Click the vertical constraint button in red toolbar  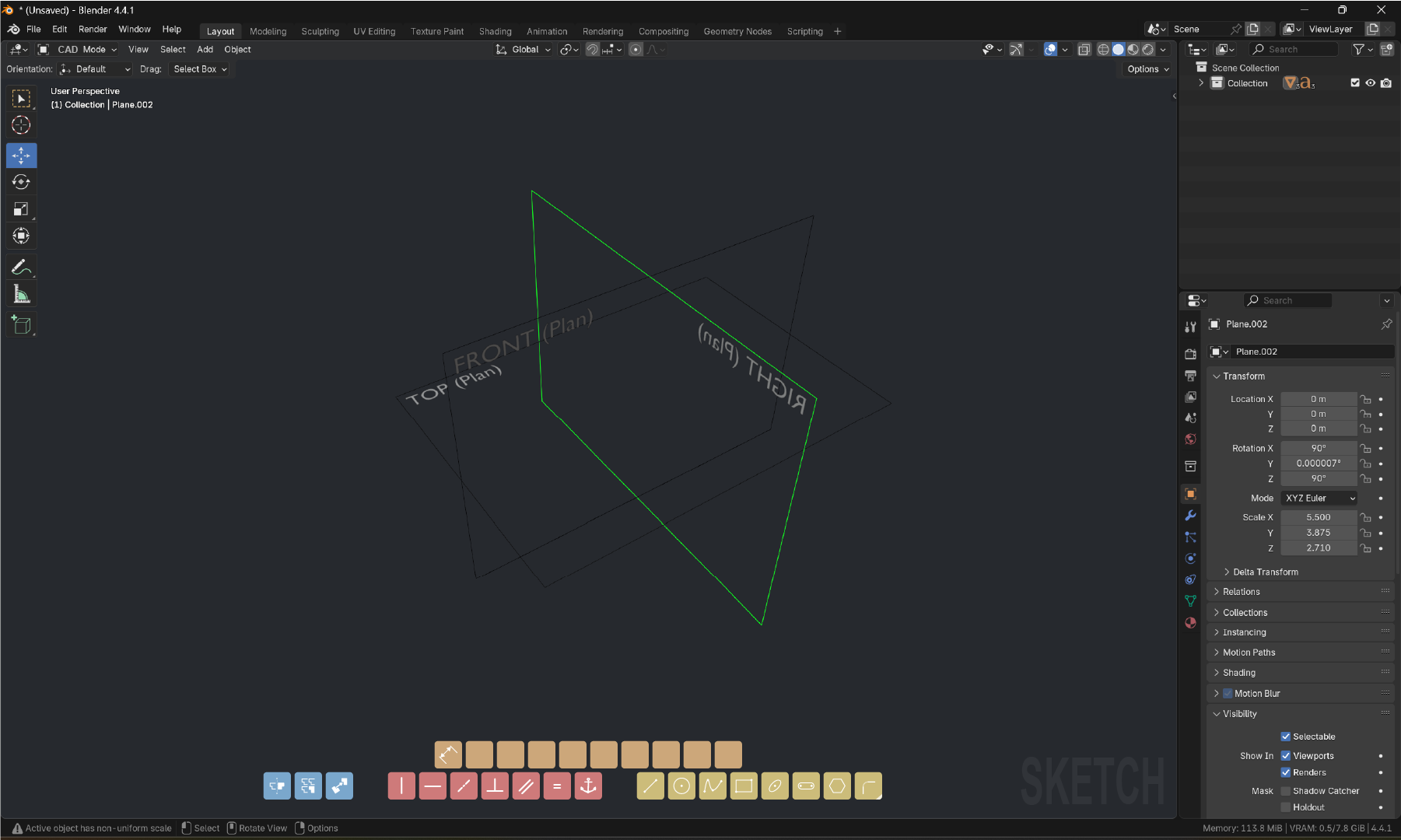(401, 786)
